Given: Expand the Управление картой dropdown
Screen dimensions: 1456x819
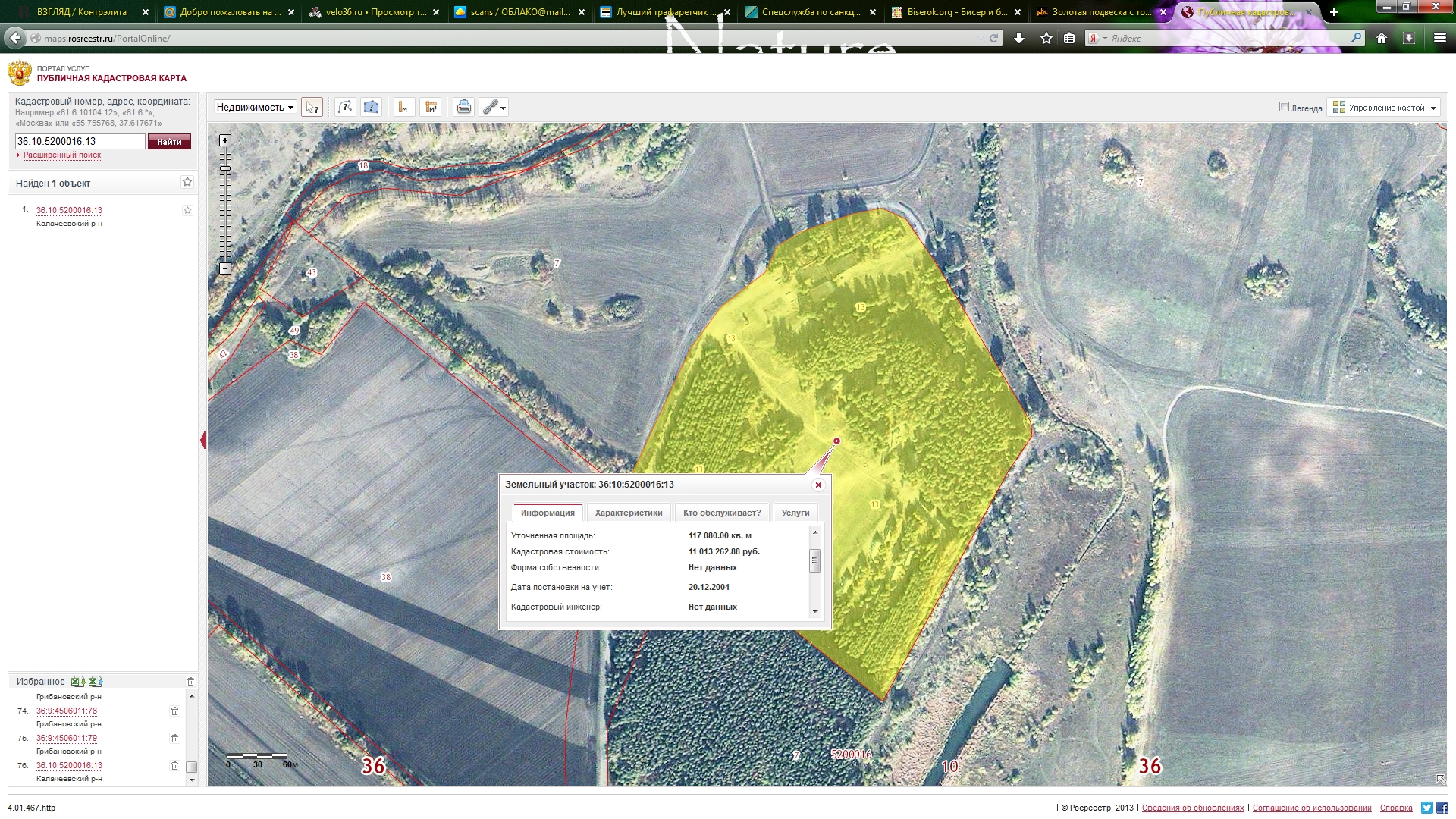Looking at the screenshot, I should 1385,108.
